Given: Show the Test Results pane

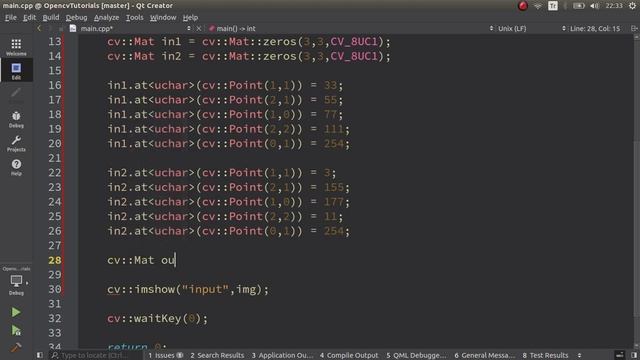Looking at the screenshot, I should 545,356.
